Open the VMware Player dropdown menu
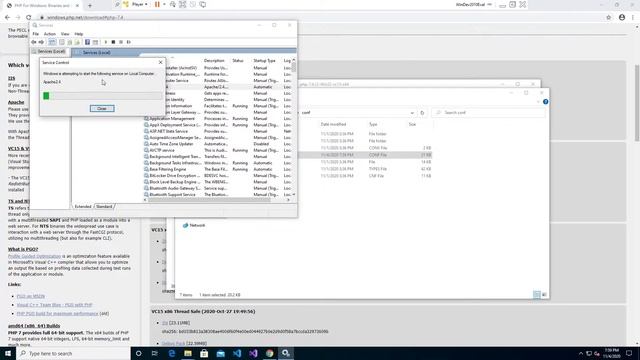Viewport: 640px width, 360px height. pyautogui.click(x=140, y=4)
